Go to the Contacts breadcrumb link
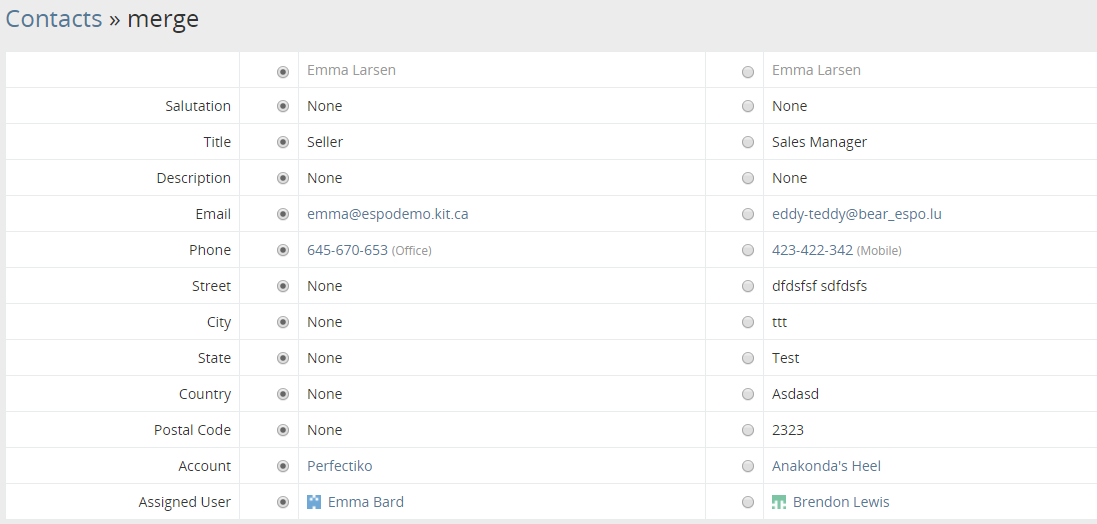 click(x=54, y=19)
